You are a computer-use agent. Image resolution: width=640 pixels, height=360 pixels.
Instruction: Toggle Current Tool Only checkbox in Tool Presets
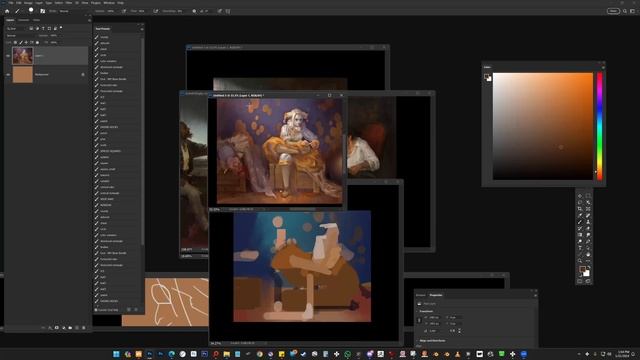pyautogui.click(x=96, y=310)
